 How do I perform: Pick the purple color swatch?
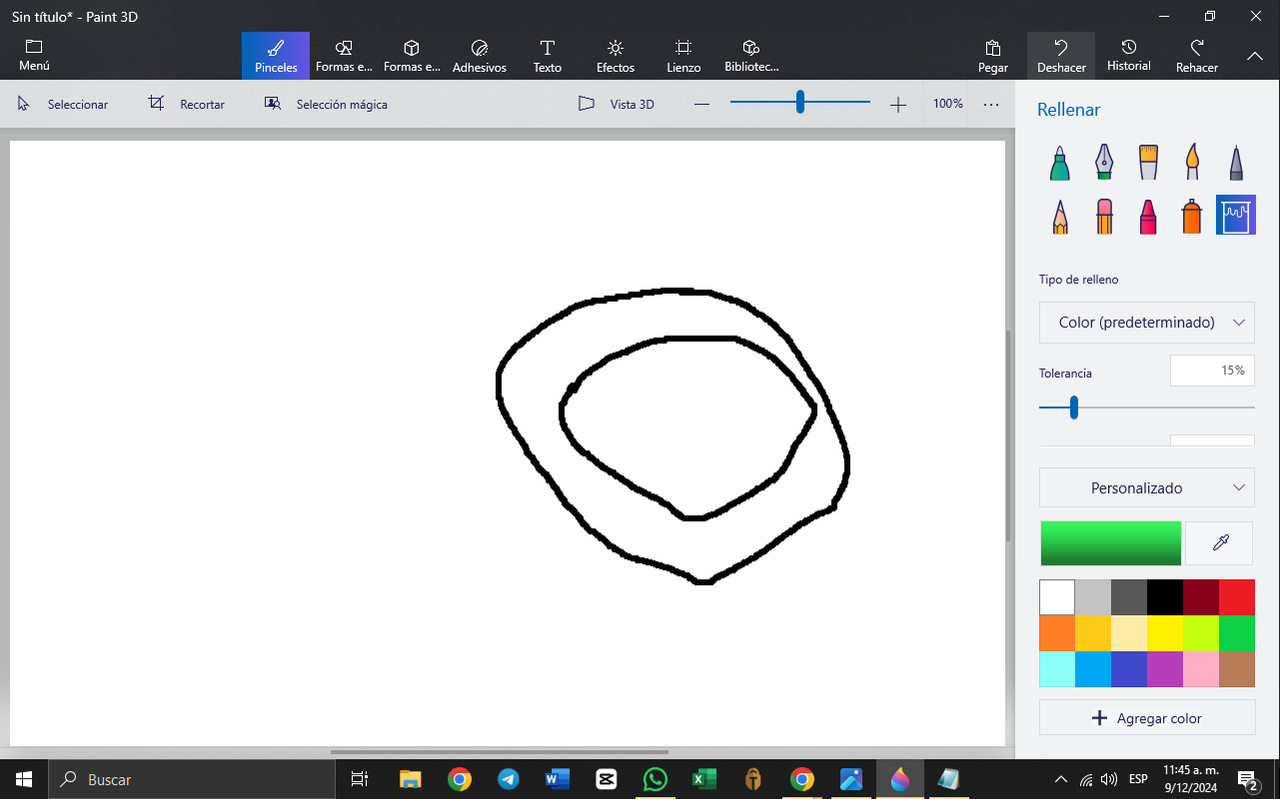pos(1165,669)
